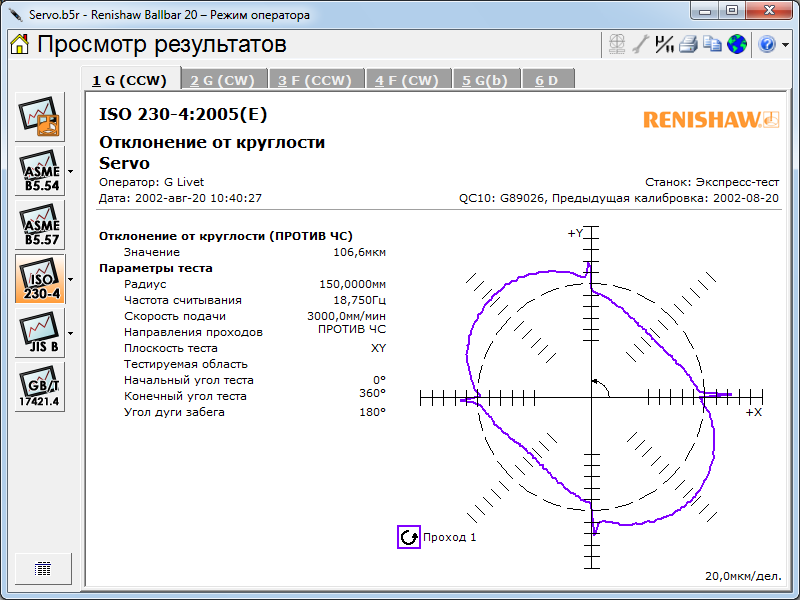Click the Угол дуги забега row
Screen dimensions: 800x600
click(255, 412)
